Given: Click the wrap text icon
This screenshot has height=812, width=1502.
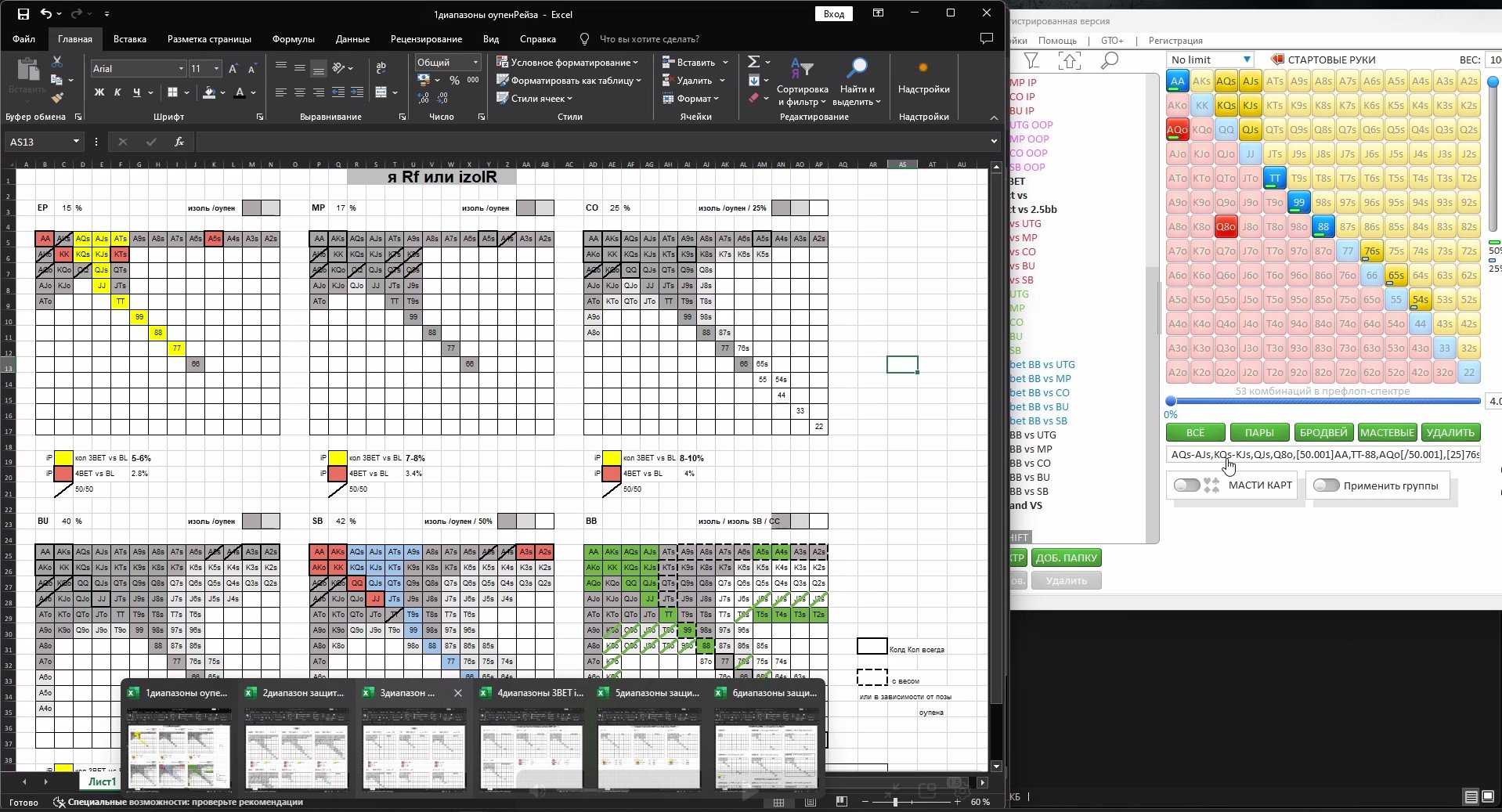Looking at the screenshot, I should [x=381, y=68].
